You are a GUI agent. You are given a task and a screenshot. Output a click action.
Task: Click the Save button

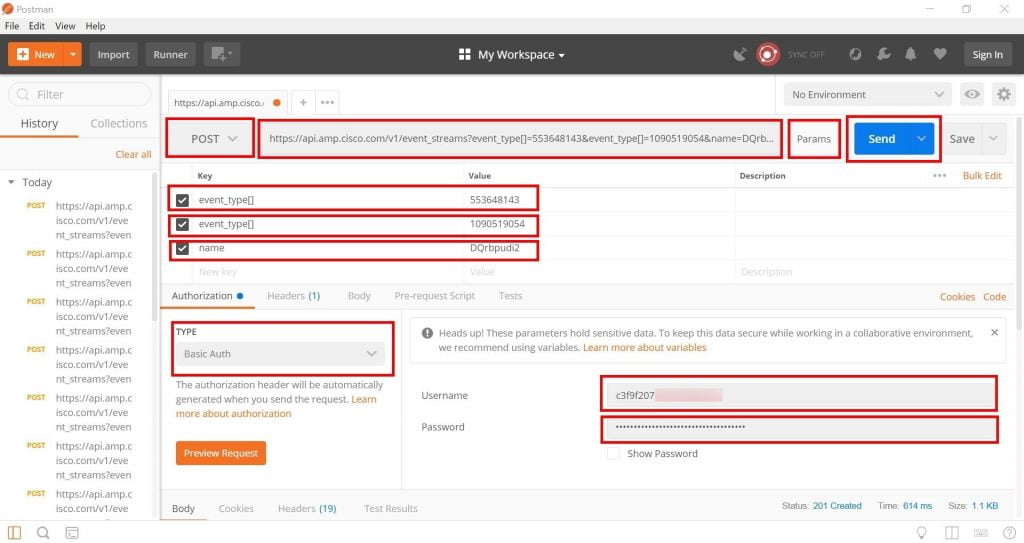962,139
